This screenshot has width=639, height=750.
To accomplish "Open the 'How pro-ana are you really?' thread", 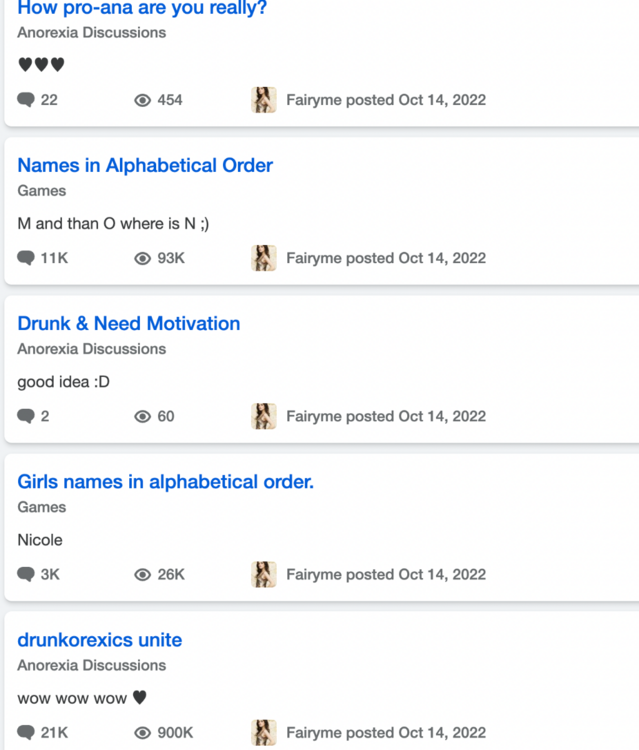I will (142, 8).
